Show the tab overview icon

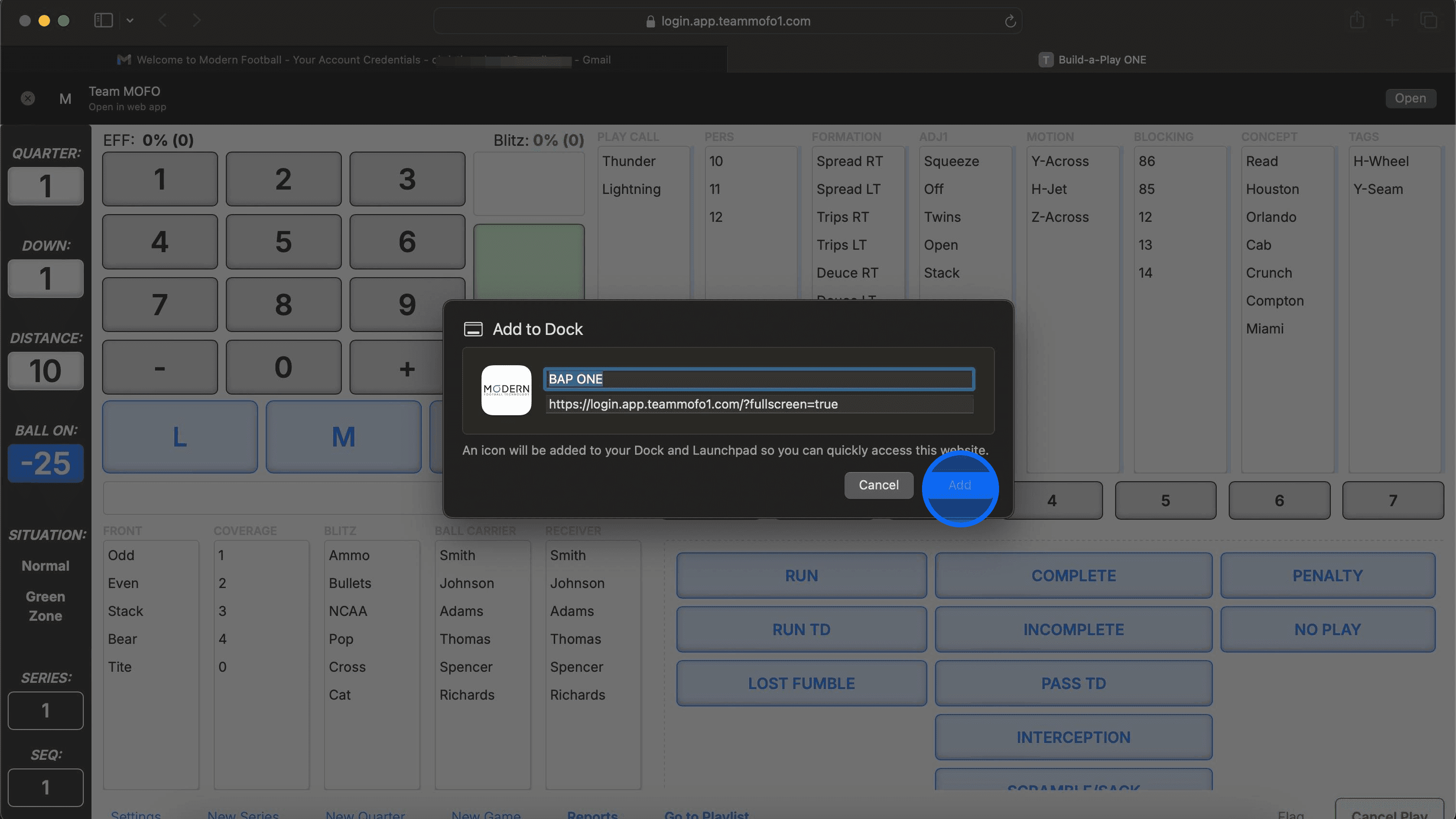click(1428, 21)
